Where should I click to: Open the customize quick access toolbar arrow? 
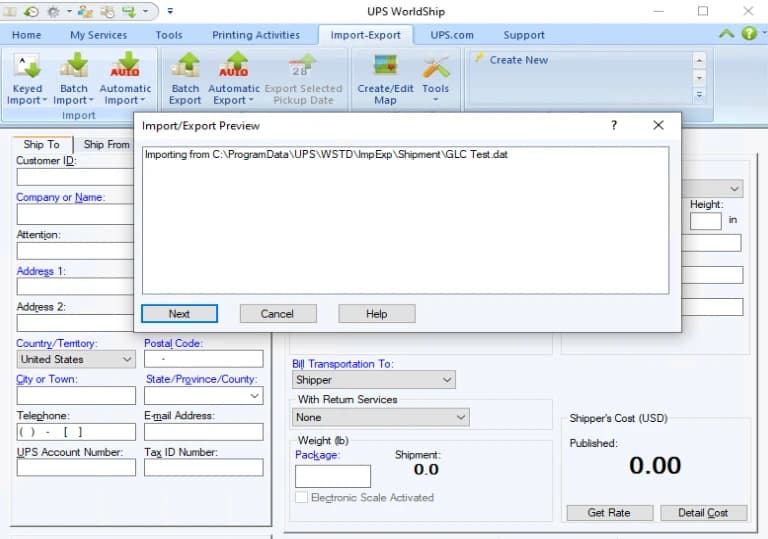click(x=170, y=11)
